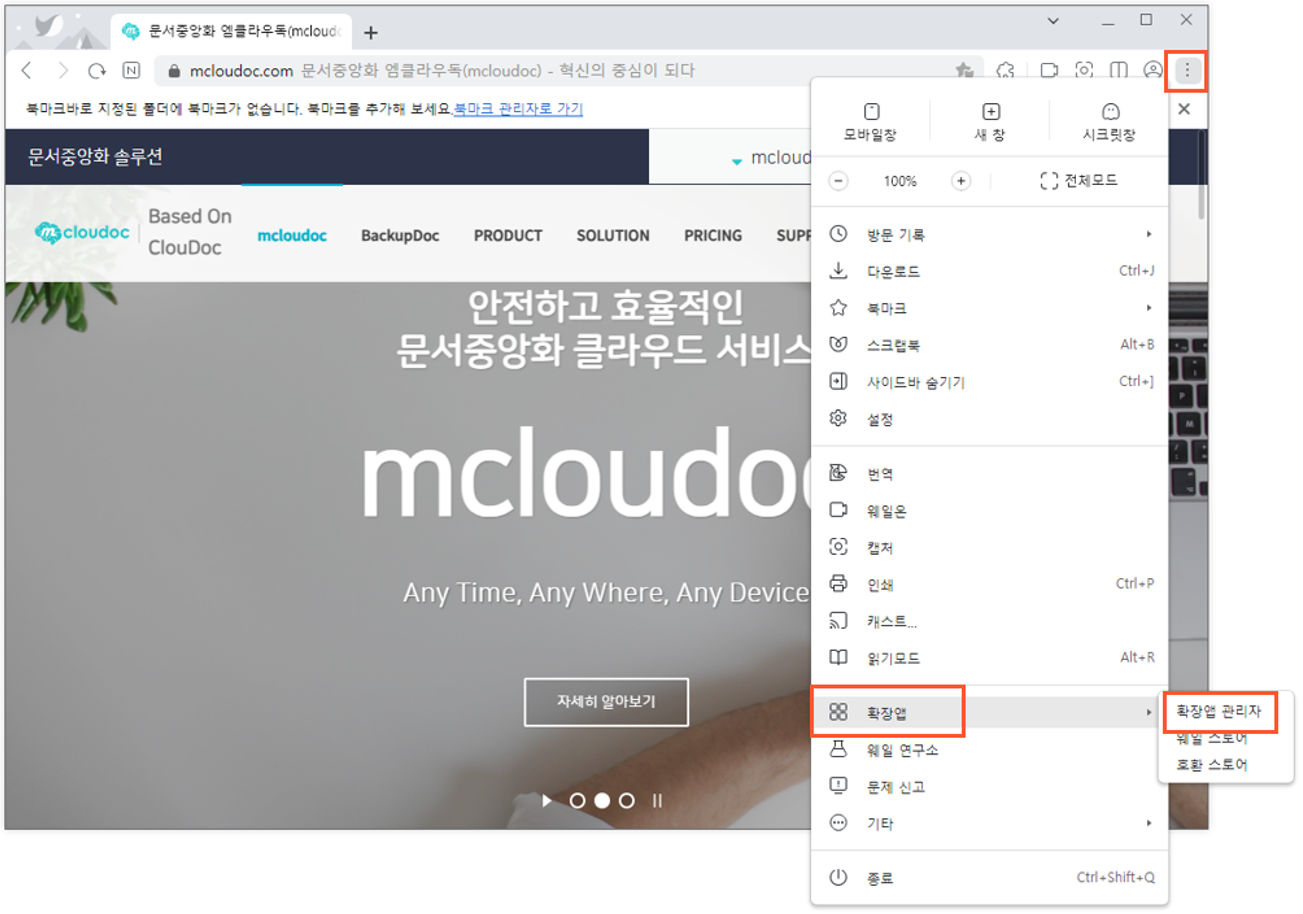Open 설정 settings from the menu
This screenshot has width=1303, height=914.
coord(989,419)
